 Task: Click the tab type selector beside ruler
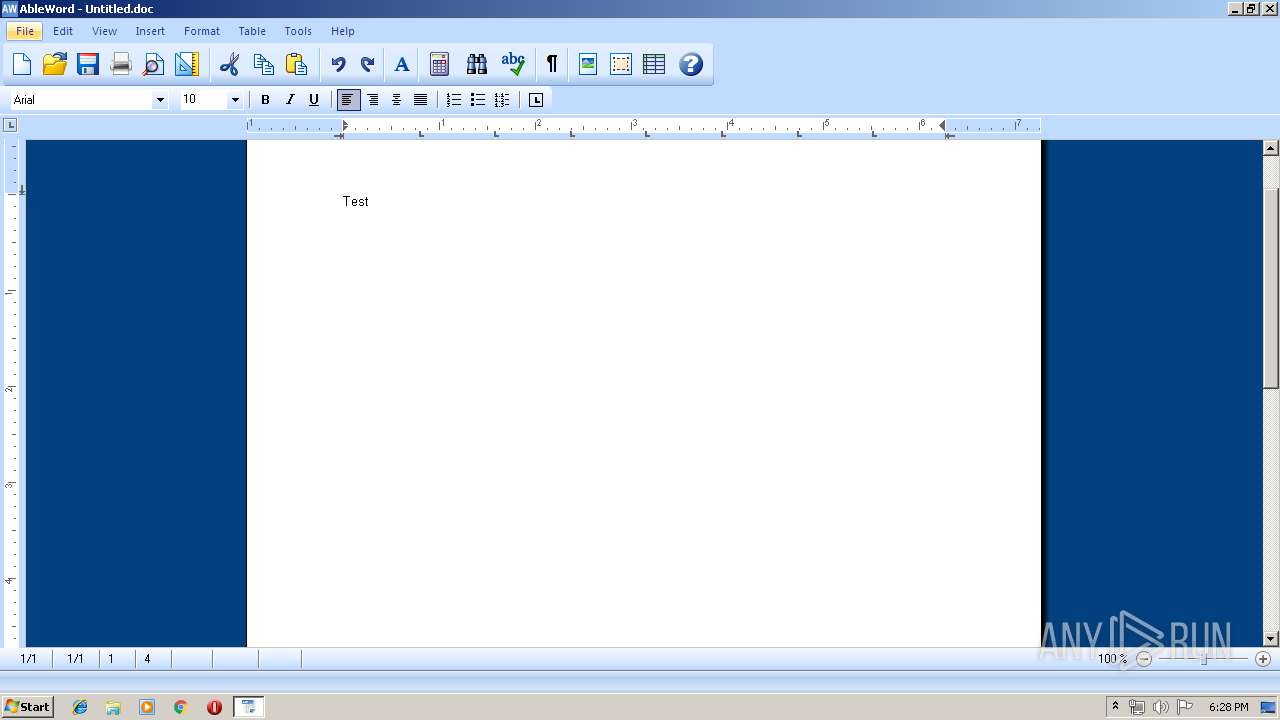pos(10,125)
